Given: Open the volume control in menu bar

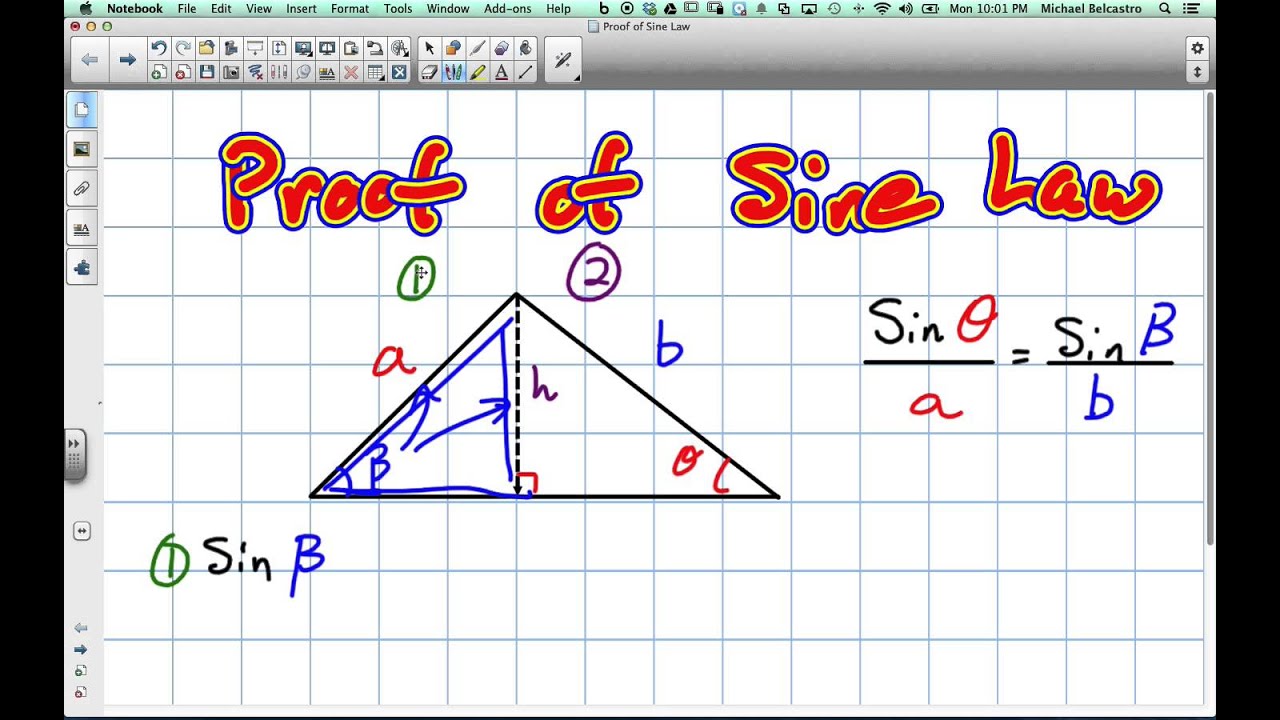Looking at the screenshot, I should (907, 9).
